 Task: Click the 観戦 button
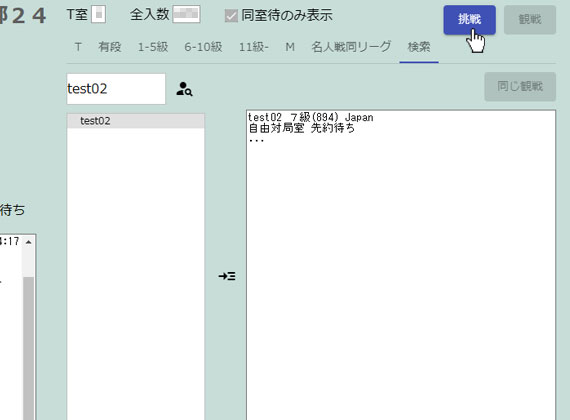[x=530, y=20]
